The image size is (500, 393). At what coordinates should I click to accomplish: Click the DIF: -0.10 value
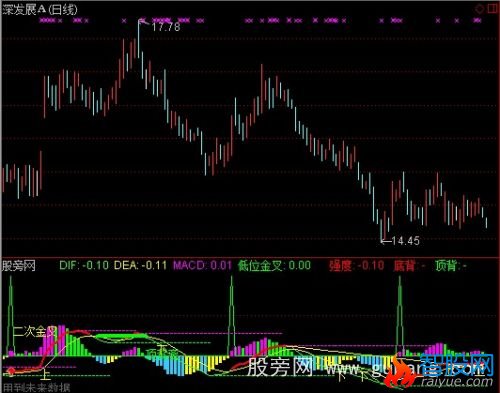click(x=84, y=265)
